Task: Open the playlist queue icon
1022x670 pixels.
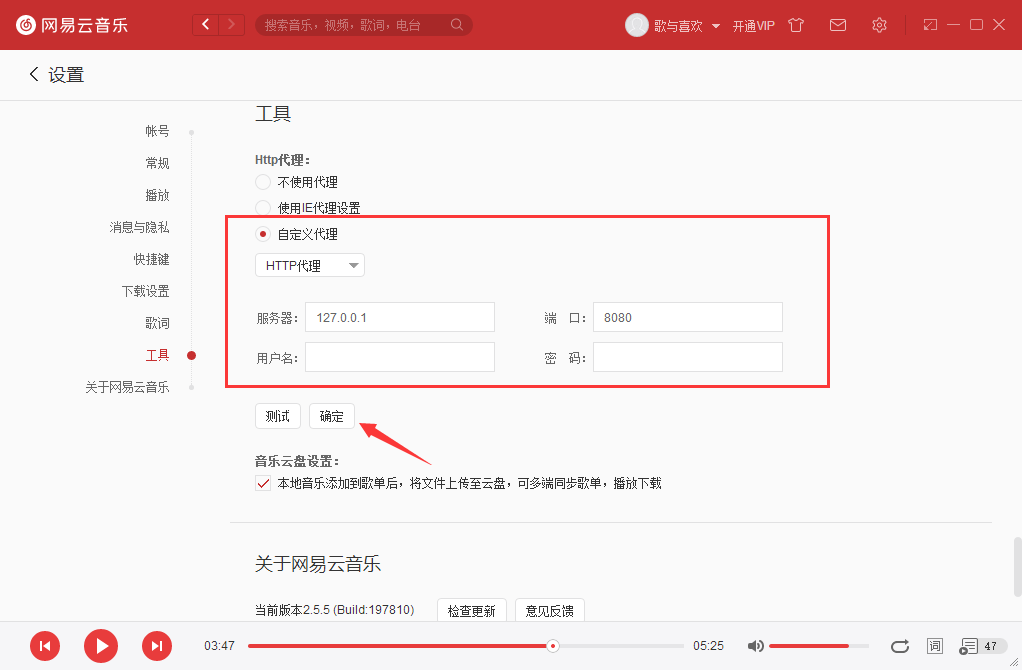Action: (x=968, y=646)
